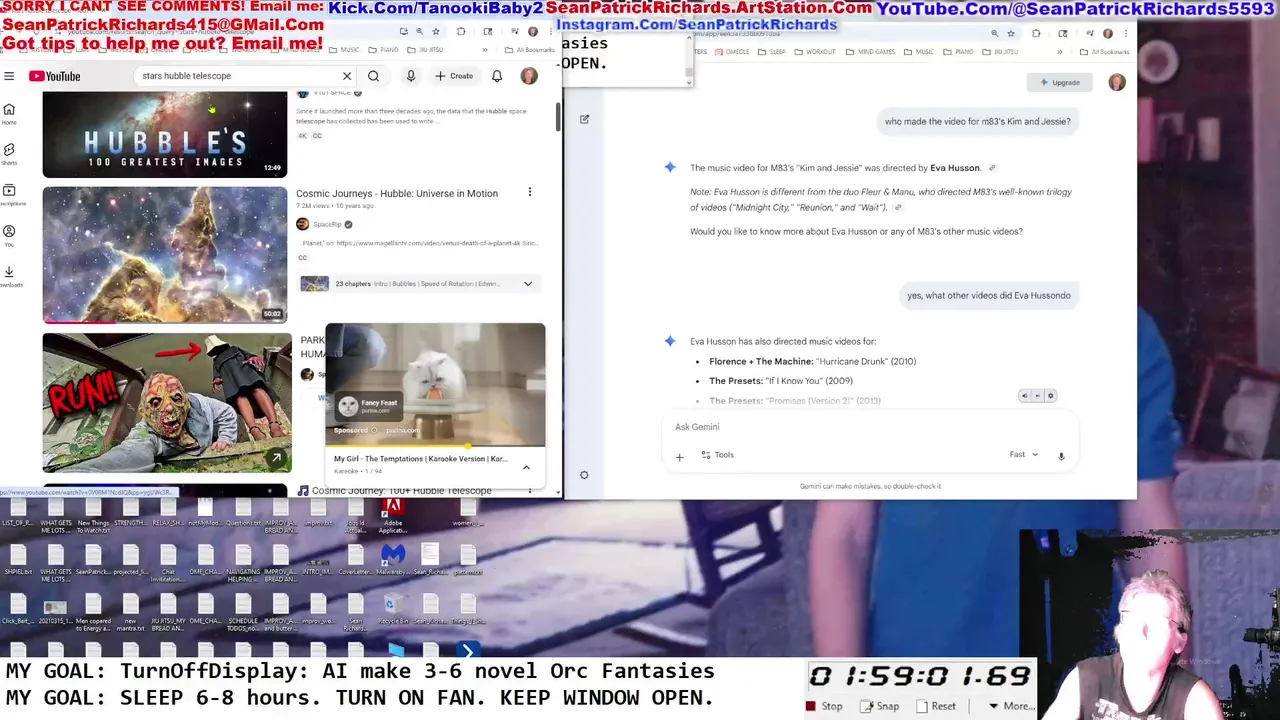Open the 'Cosmic Journey: 100+ Hubble Telescope' result

coord(401,491)
